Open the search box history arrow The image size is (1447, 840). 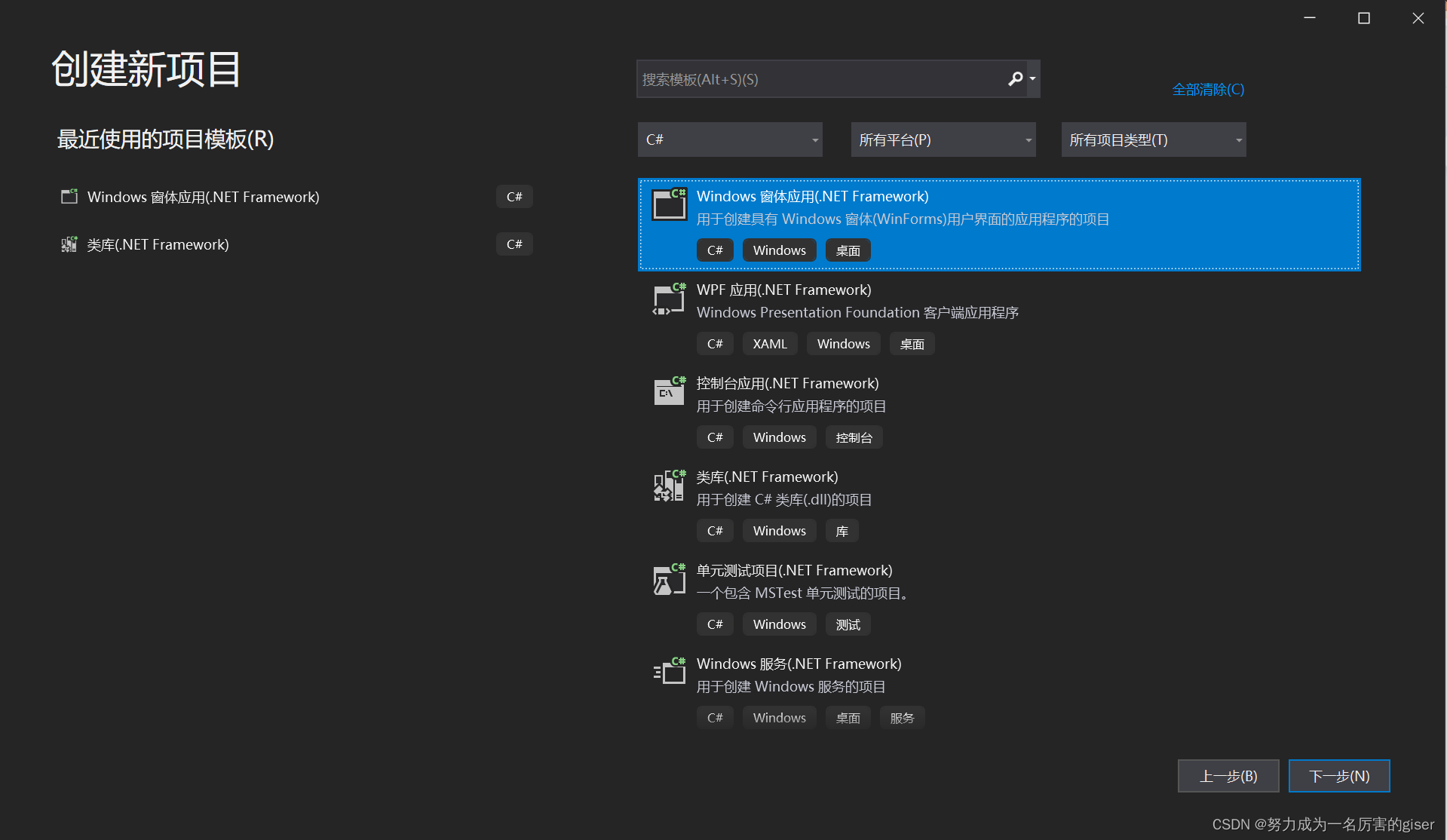point(1033,79)
